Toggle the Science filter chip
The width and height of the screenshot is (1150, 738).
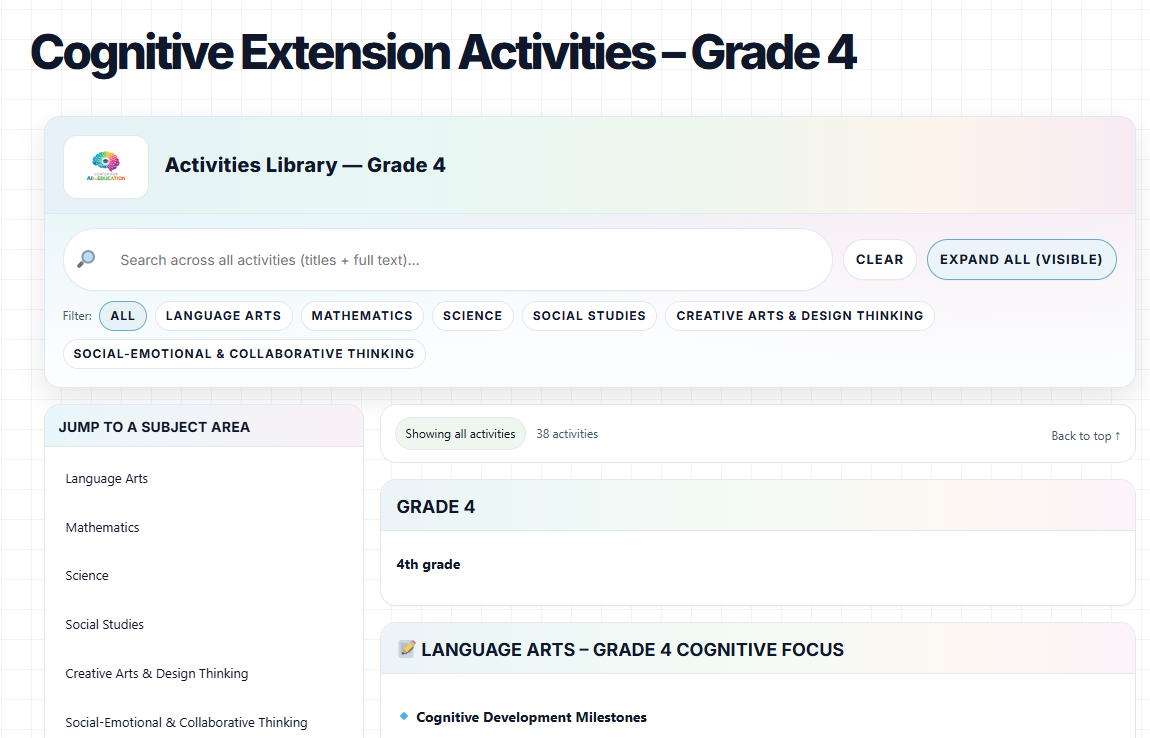click(x=472, y=316)
